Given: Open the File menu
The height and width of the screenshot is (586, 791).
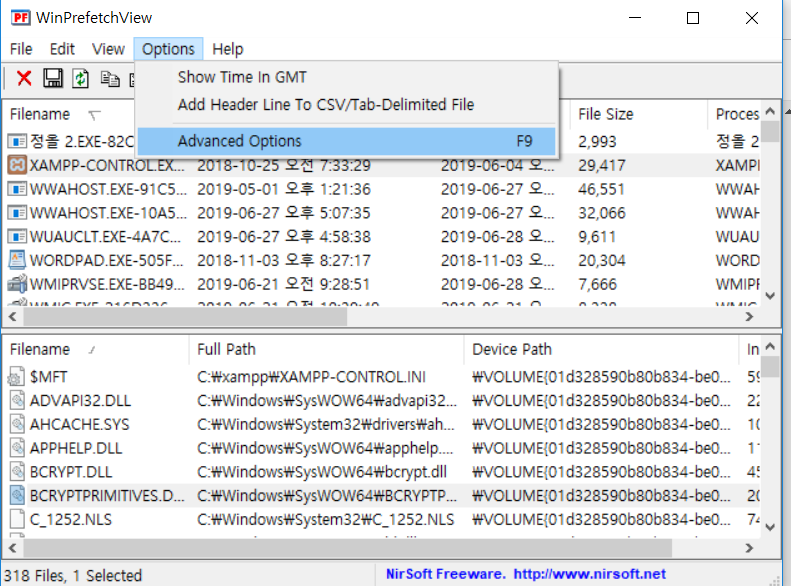Looking at the screenshot, I should 21,49.
